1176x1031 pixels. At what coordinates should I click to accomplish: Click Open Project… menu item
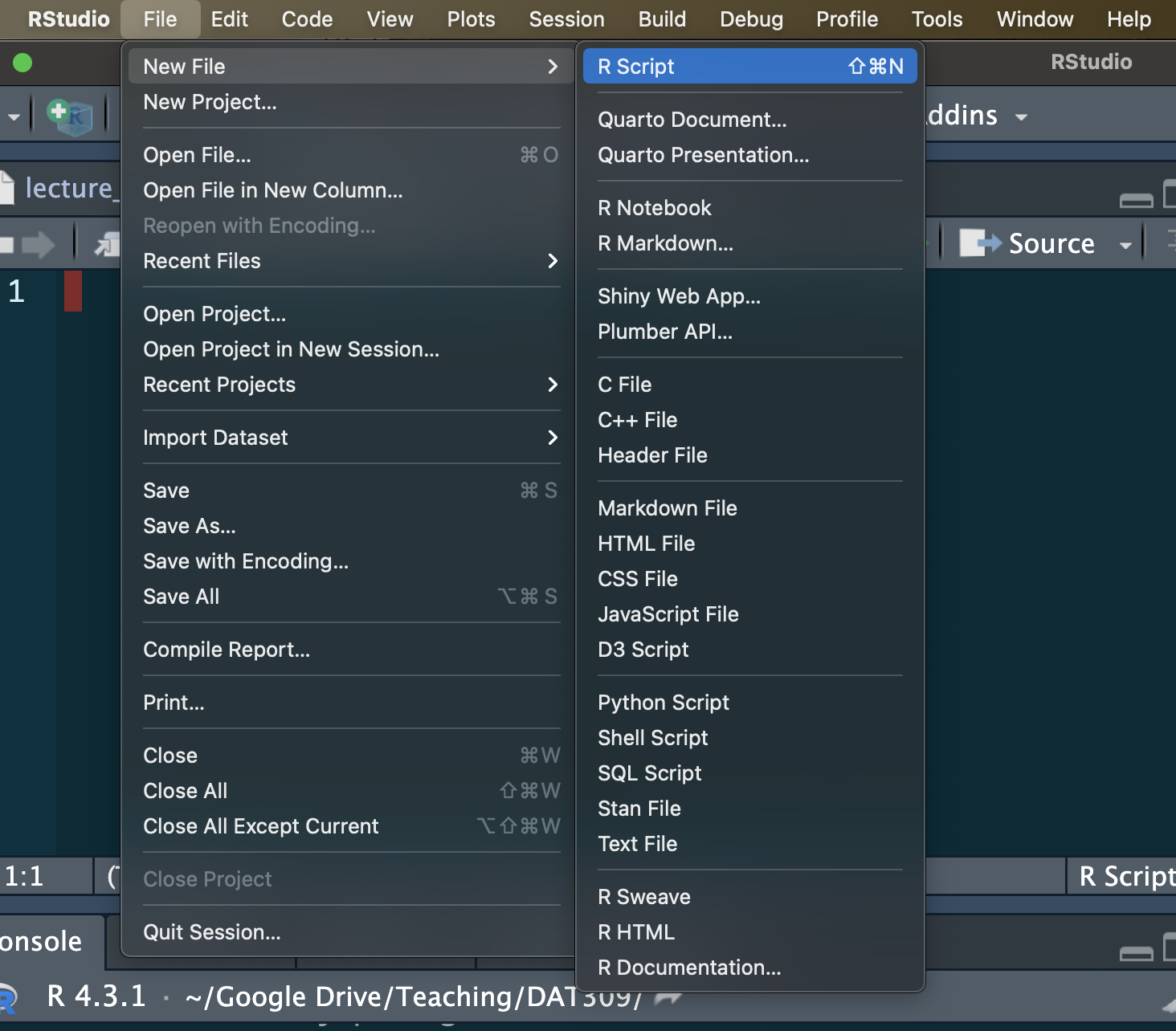351,313
